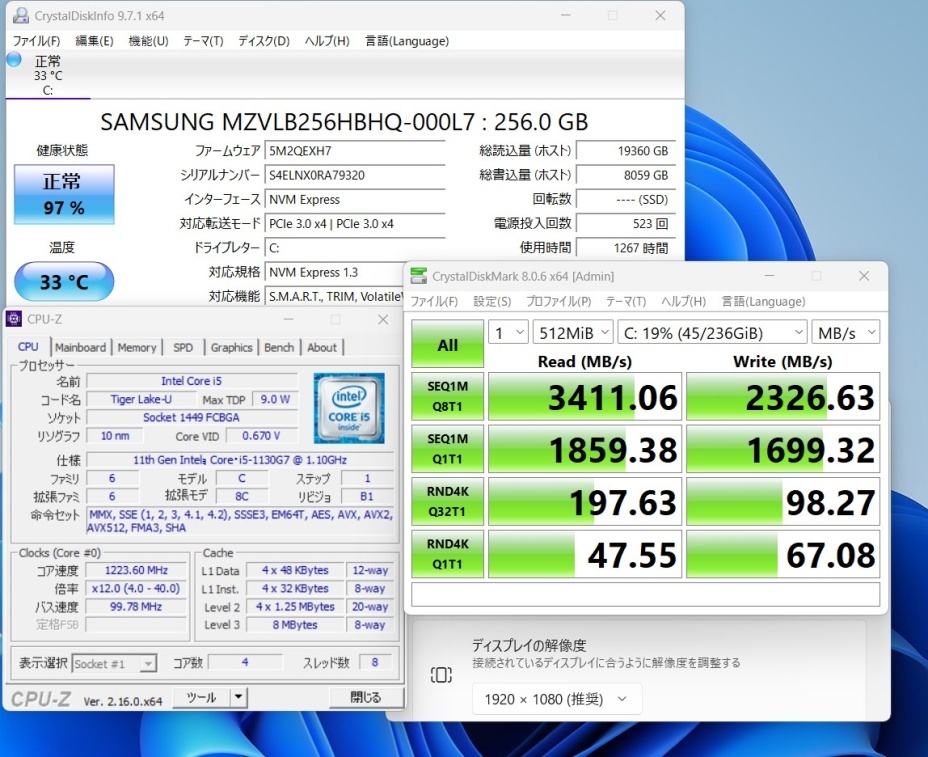Image resolution: width=928 pixels, height=757 pixels.
Task: Click the empty comment field in CrystalDiskMark
Action: [x=646, y=594]
